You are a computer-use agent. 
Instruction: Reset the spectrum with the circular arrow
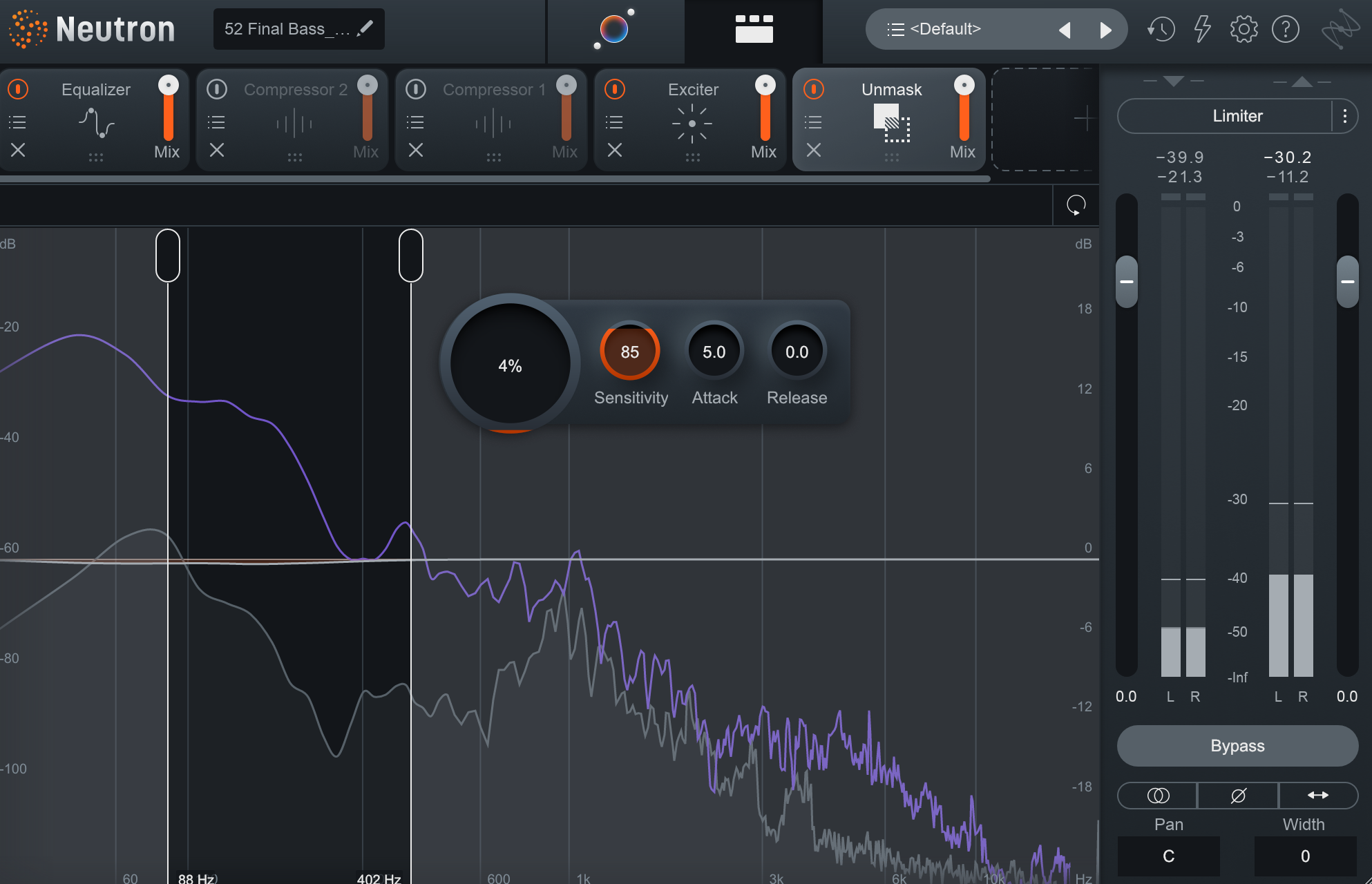click(1076, 205)
